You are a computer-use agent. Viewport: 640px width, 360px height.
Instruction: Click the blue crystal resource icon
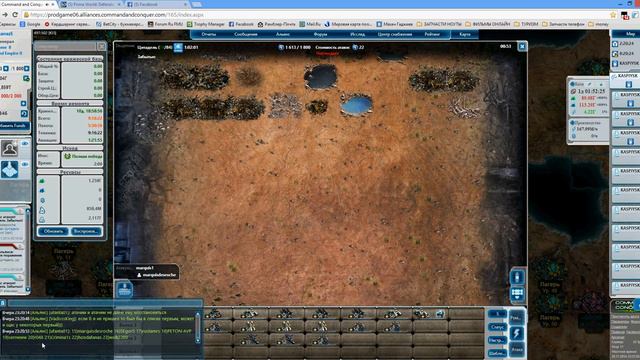pos(42,191)
